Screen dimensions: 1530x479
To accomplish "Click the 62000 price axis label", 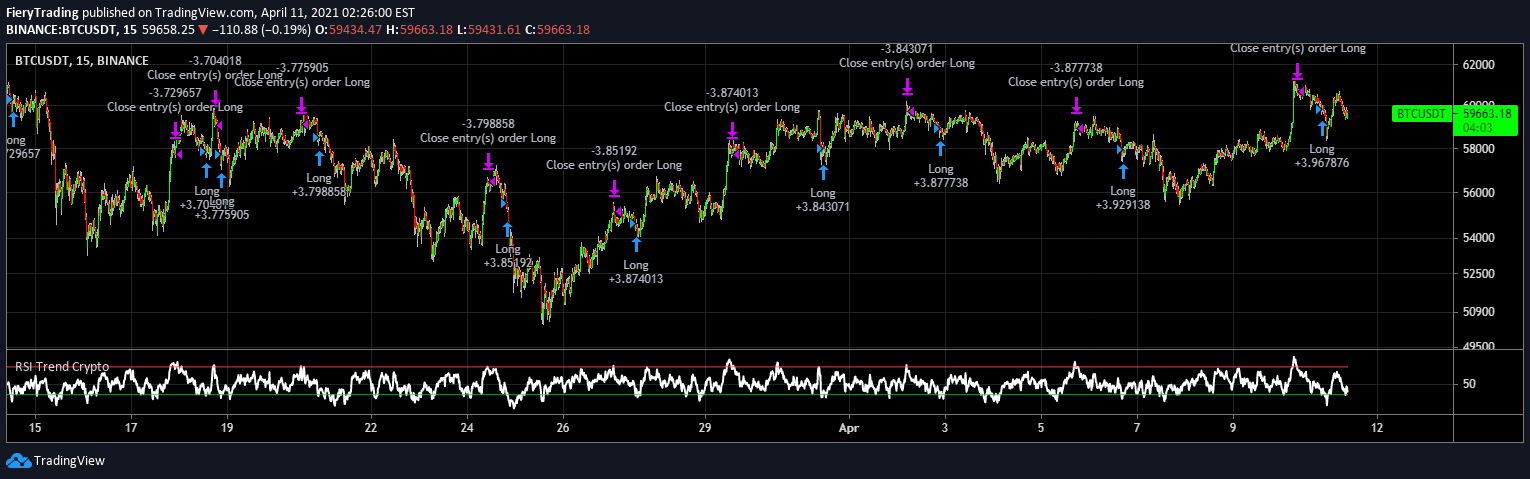I will pos(1478,65).
